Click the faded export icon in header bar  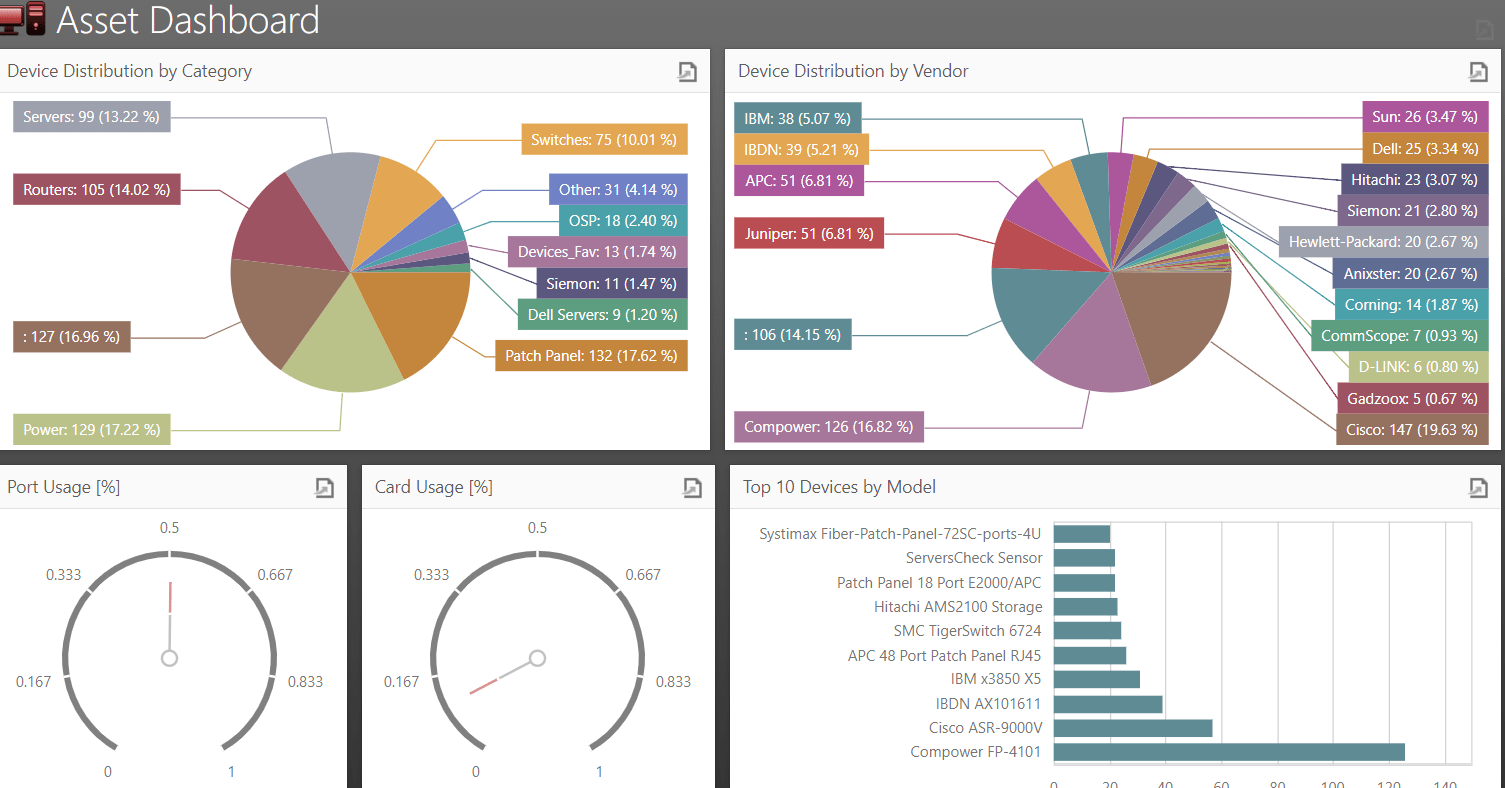pyautogui.click(x=1485, y=30)
